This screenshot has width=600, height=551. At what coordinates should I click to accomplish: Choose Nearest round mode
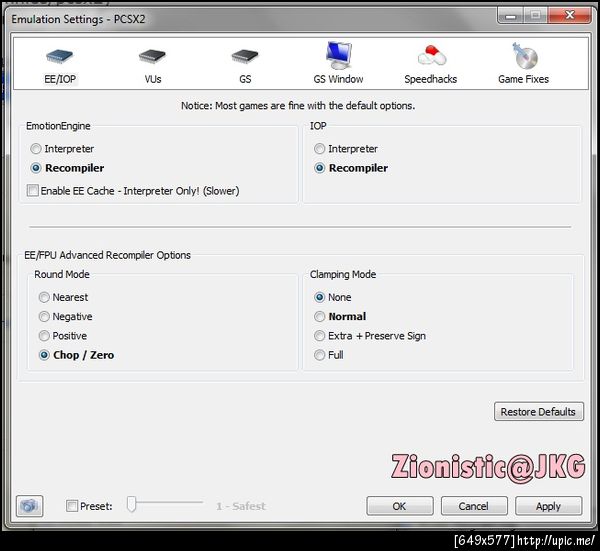click(x=44, y=297)
